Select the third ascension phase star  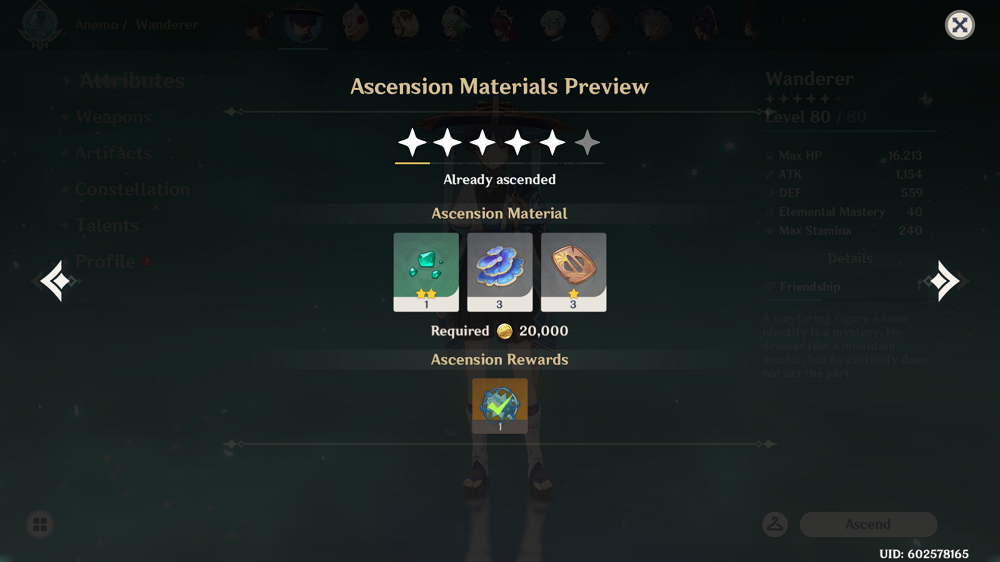(482, 142)
